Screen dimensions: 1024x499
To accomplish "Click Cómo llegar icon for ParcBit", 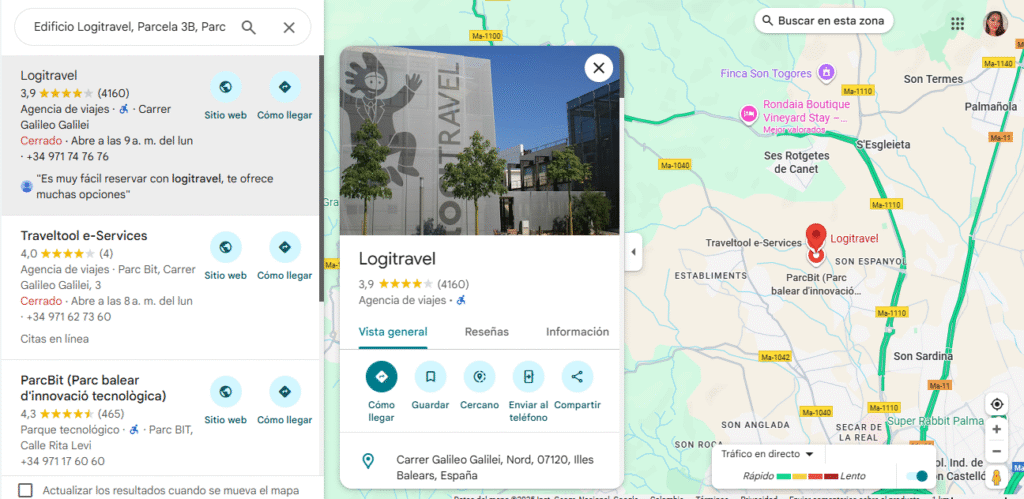I will coord(285,392).
